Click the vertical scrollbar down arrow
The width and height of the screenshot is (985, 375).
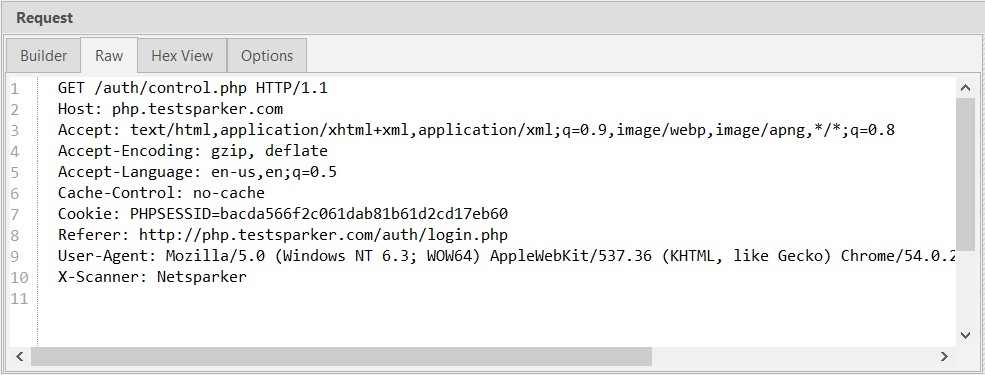(966, 336)
